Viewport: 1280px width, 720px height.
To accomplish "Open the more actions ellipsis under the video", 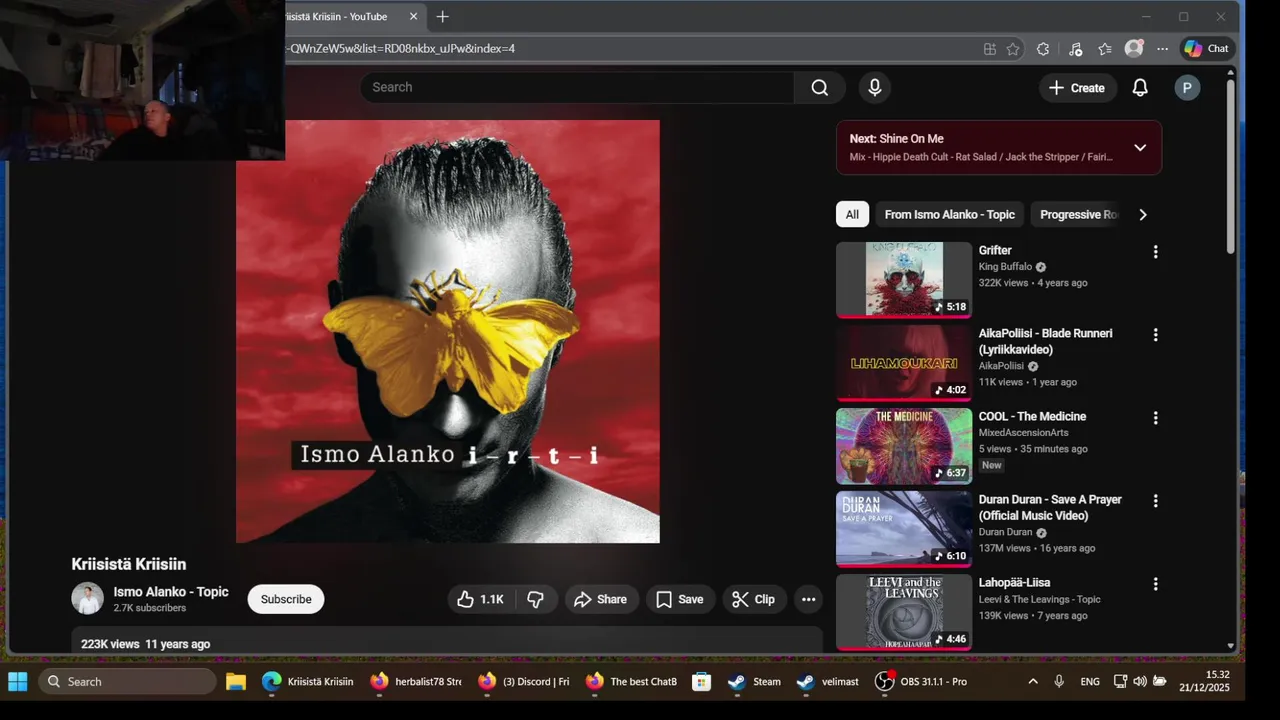I will [809, 599].
